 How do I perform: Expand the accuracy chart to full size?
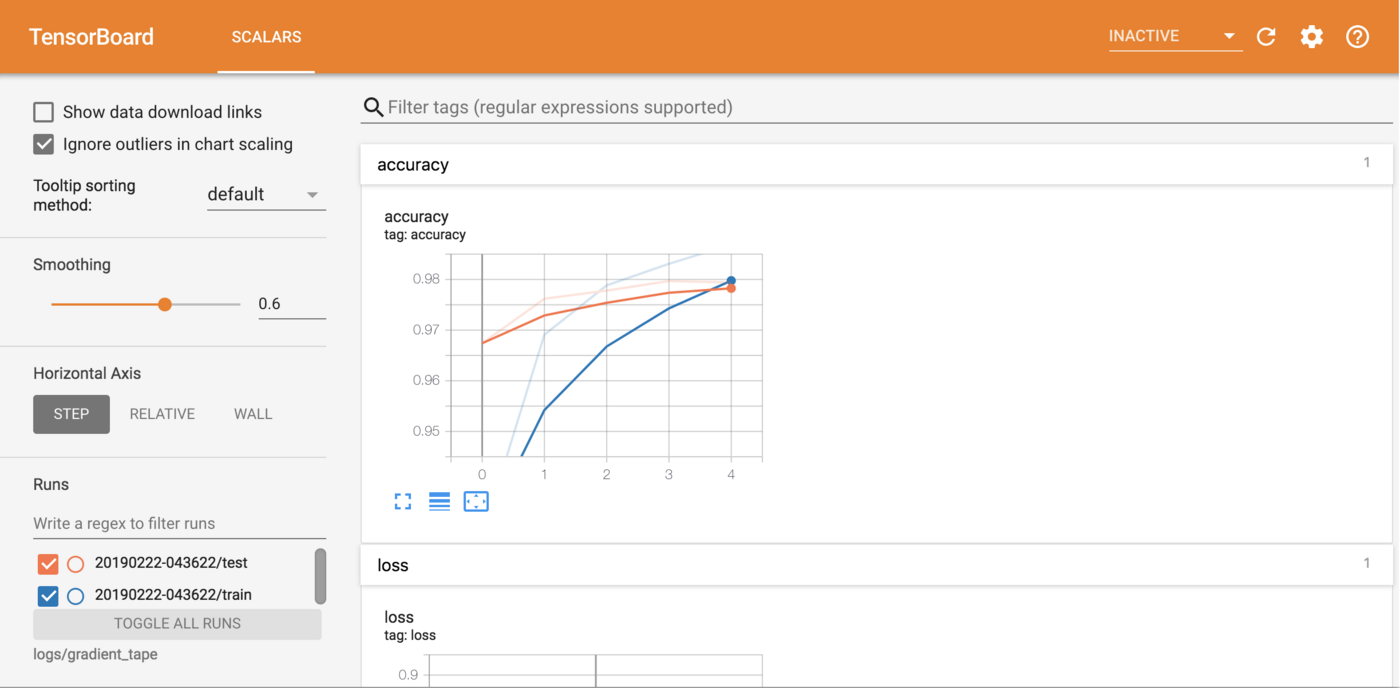click(x=403, y=501)
